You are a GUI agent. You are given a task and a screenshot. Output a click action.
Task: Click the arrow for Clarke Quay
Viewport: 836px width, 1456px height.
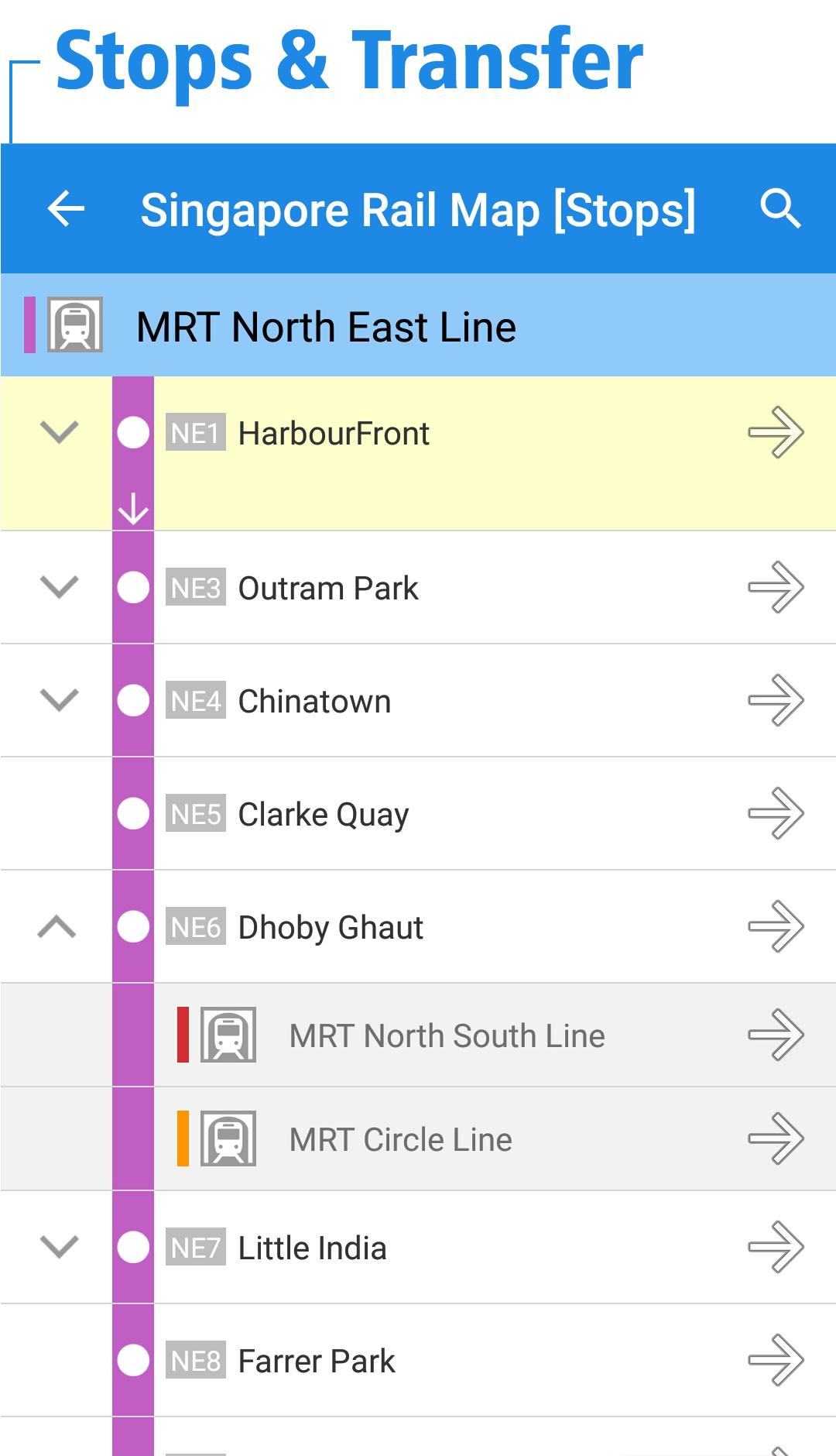776,813
